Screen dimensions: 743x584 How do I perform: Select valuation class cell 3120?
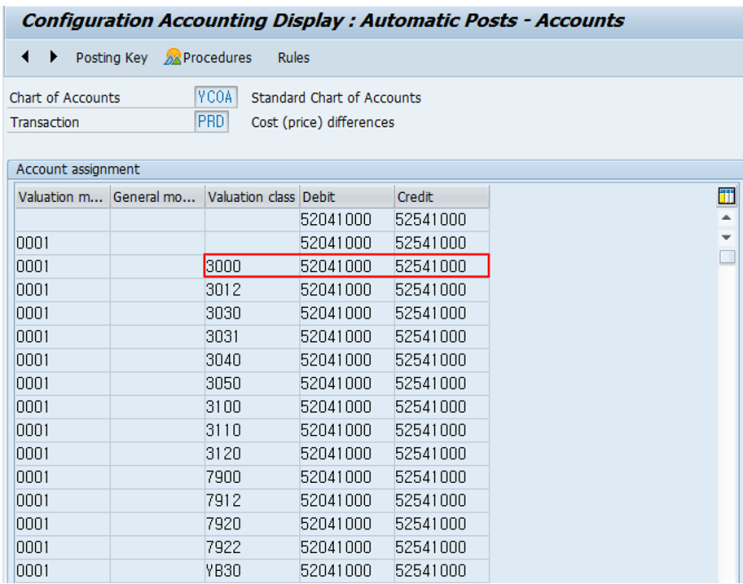pos(252,454)
